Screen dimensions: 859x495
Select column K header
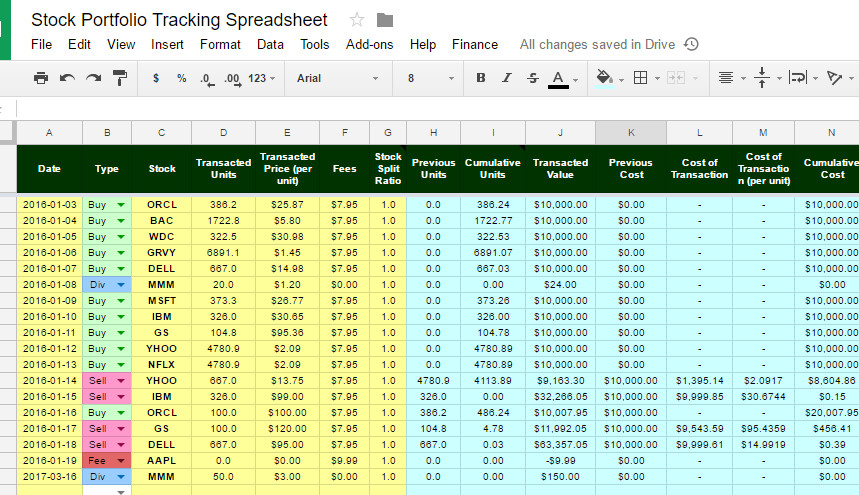pyautogui.click(x=631, y=133)
